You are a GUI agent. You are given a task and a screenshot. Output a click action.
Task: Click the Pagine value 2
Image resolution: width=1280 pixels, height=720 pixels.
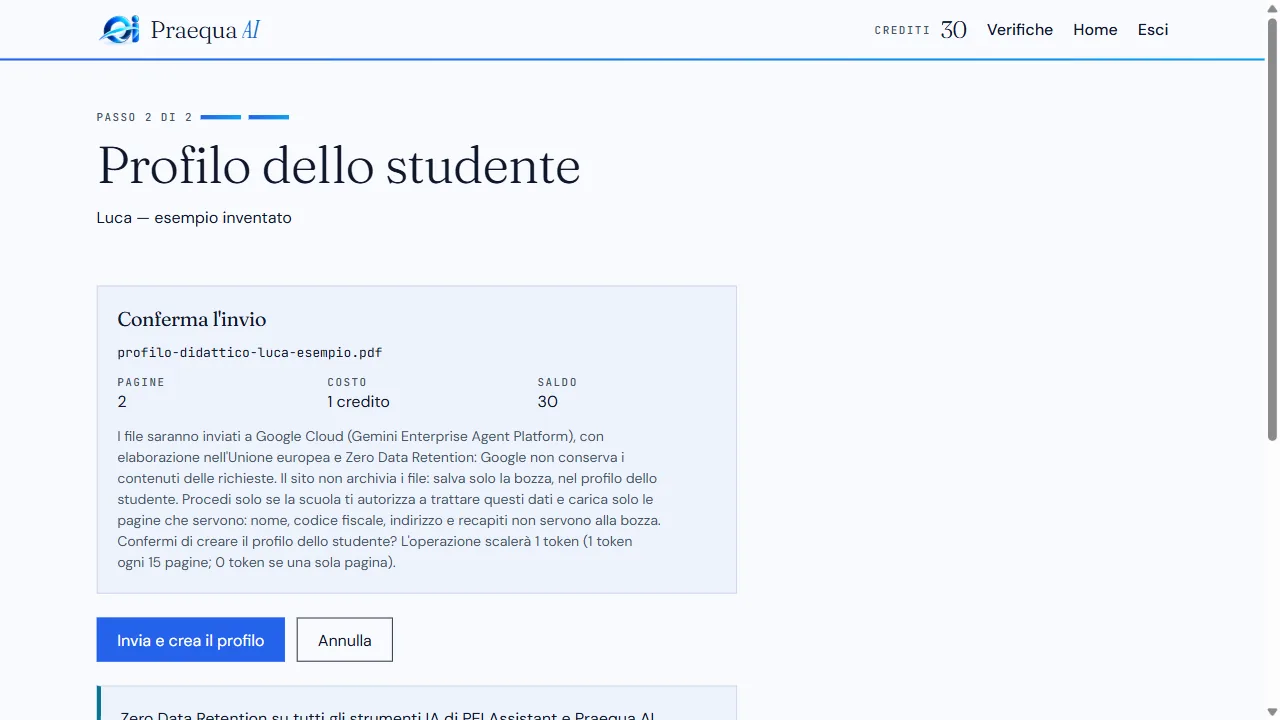click(122, 402)
